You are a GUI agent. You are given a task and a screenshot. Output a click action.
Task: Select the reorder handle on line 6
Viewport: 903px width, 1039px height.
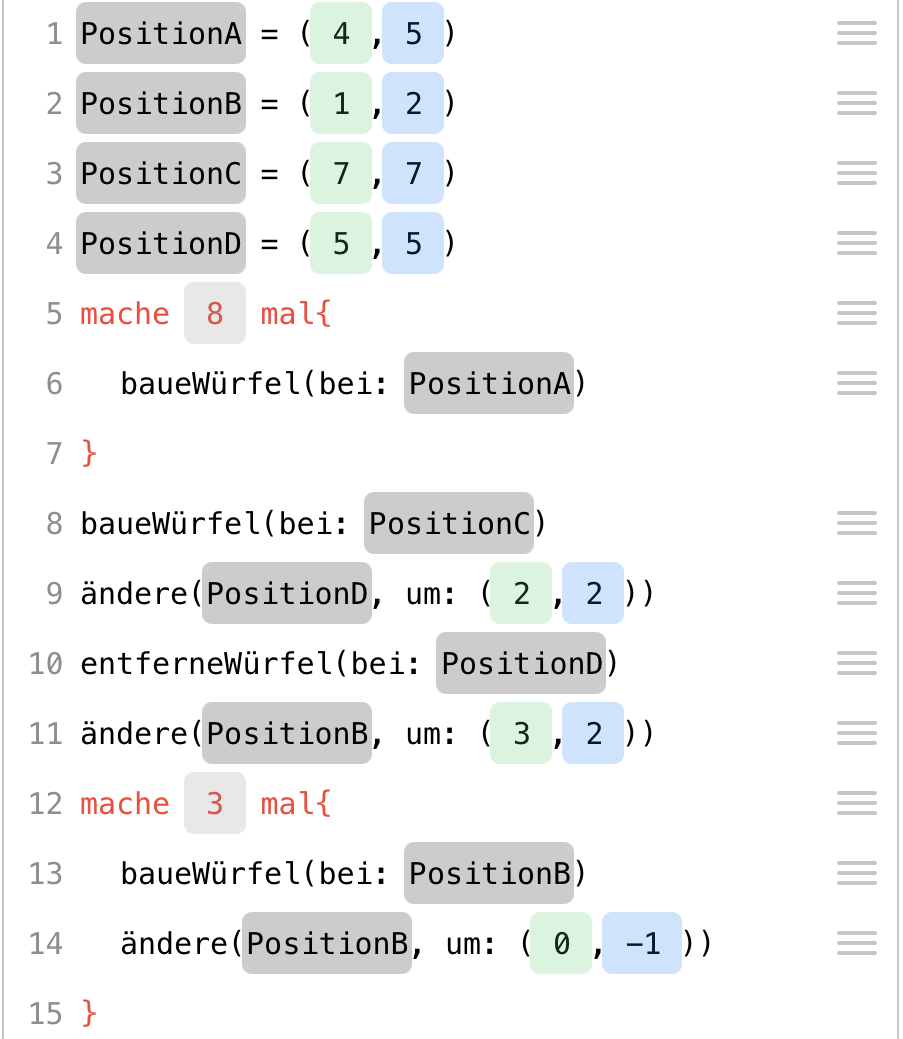click(x=856, y=383)
